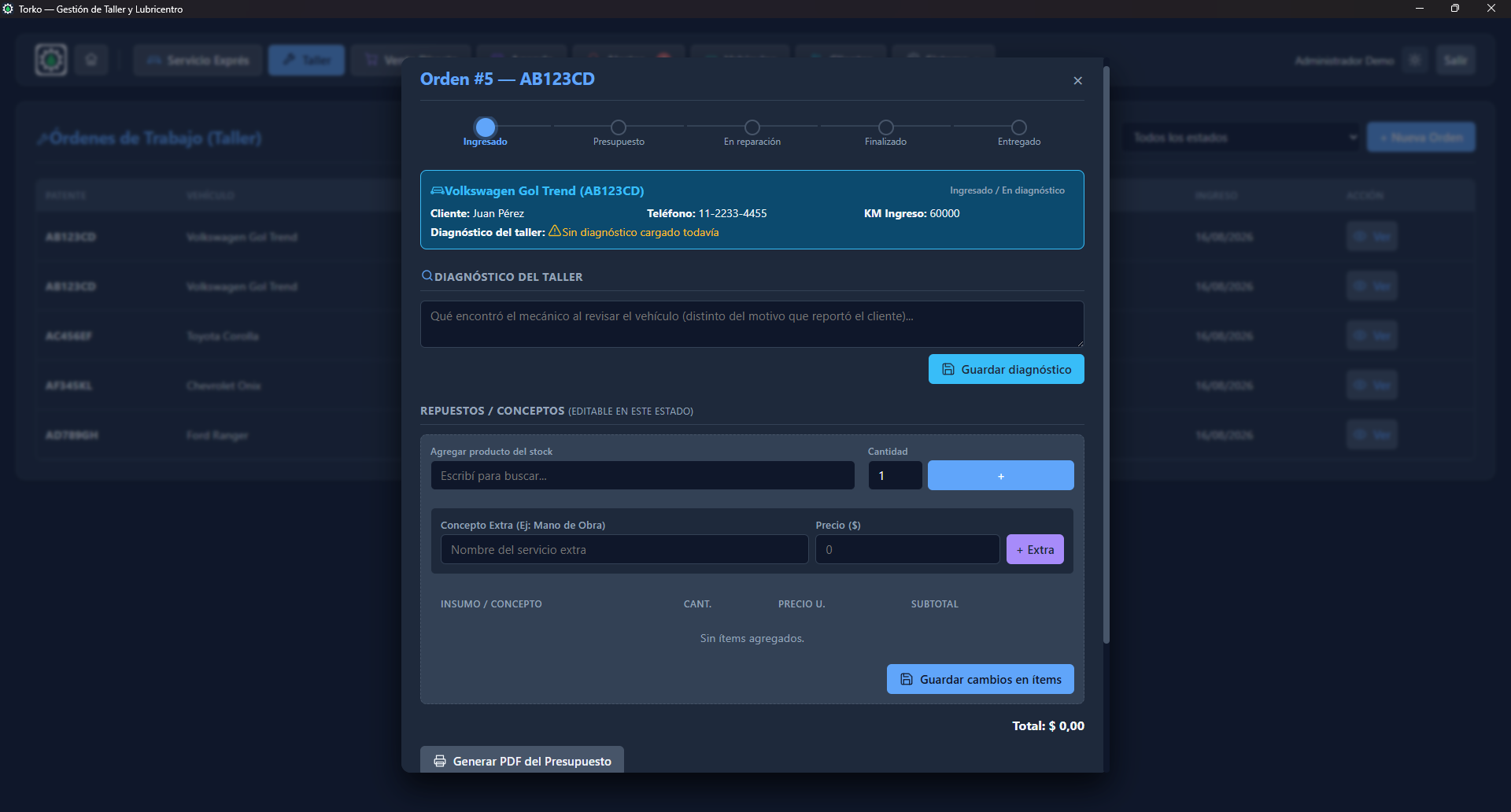Save with Guardar diagnóstico button
The width and height of the screenshot is (1511, 812).
(x=1007, y=369)
